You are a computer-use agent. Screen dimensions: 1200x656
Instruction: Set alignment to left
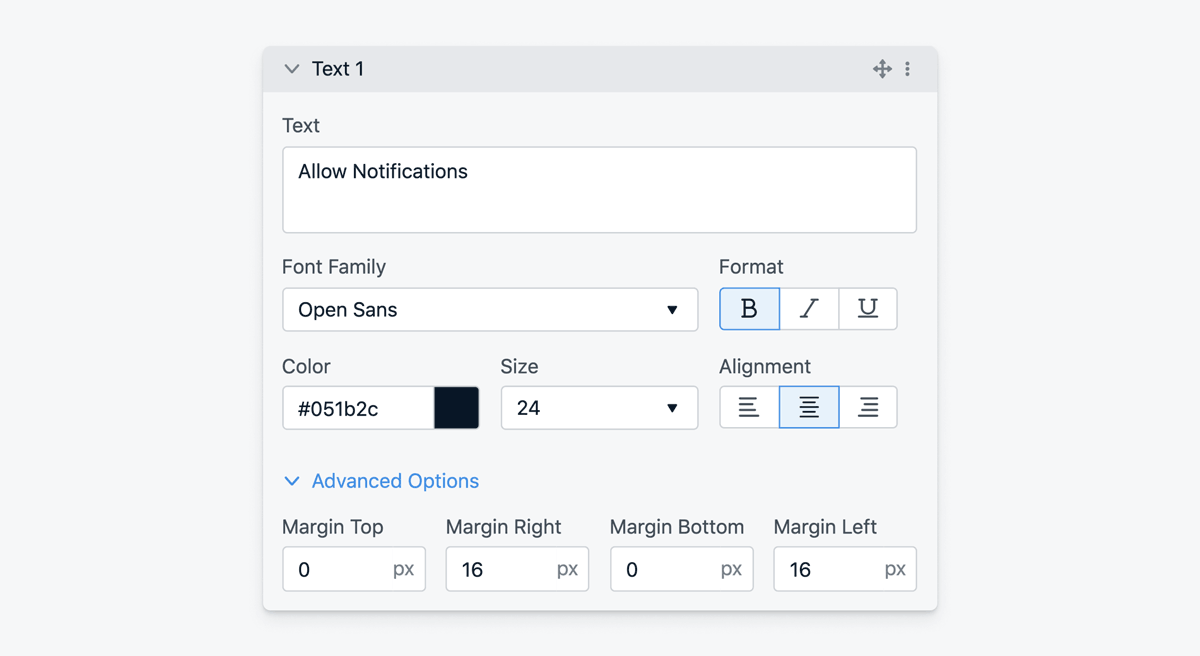[749, 407]
